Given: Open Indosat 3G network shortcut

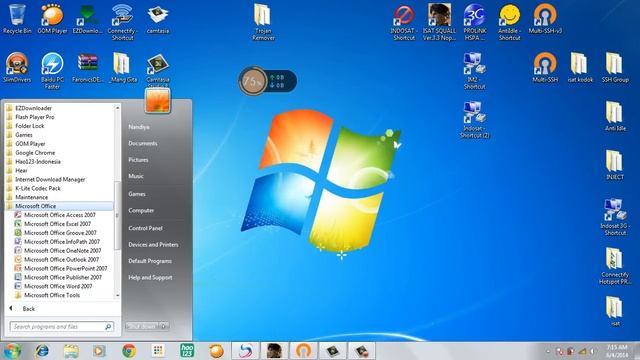Looking at the screenshot, I should click(615, 217).
